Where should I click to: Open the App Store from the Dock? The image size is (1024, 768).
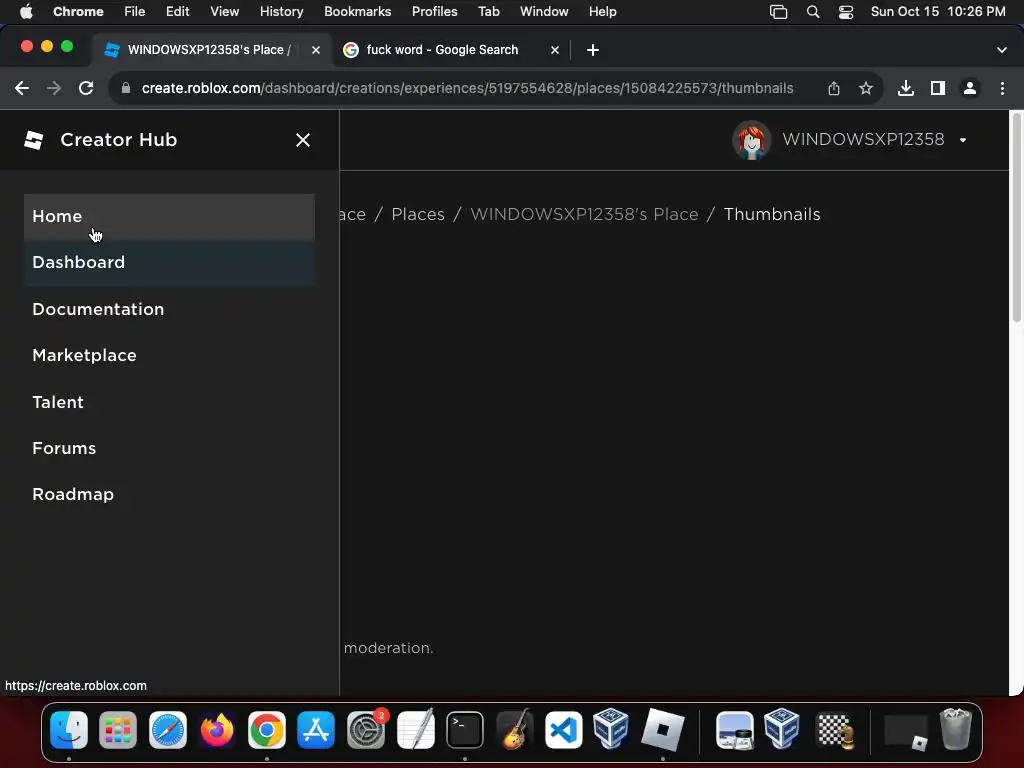pos(316,729)
